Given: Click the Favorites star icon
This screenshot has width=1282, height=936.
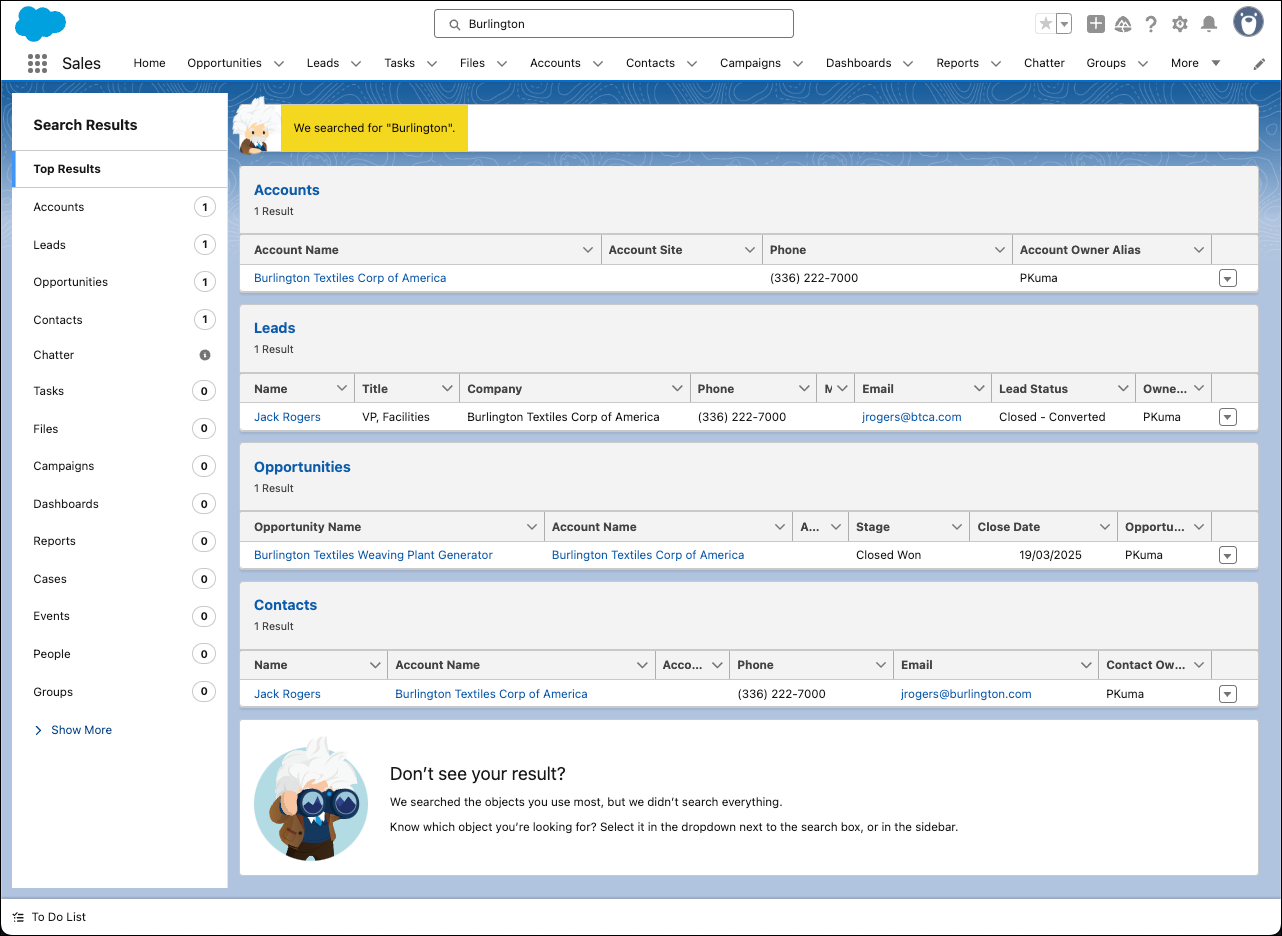Looking at the screenshot, I should click(1046, 23).
